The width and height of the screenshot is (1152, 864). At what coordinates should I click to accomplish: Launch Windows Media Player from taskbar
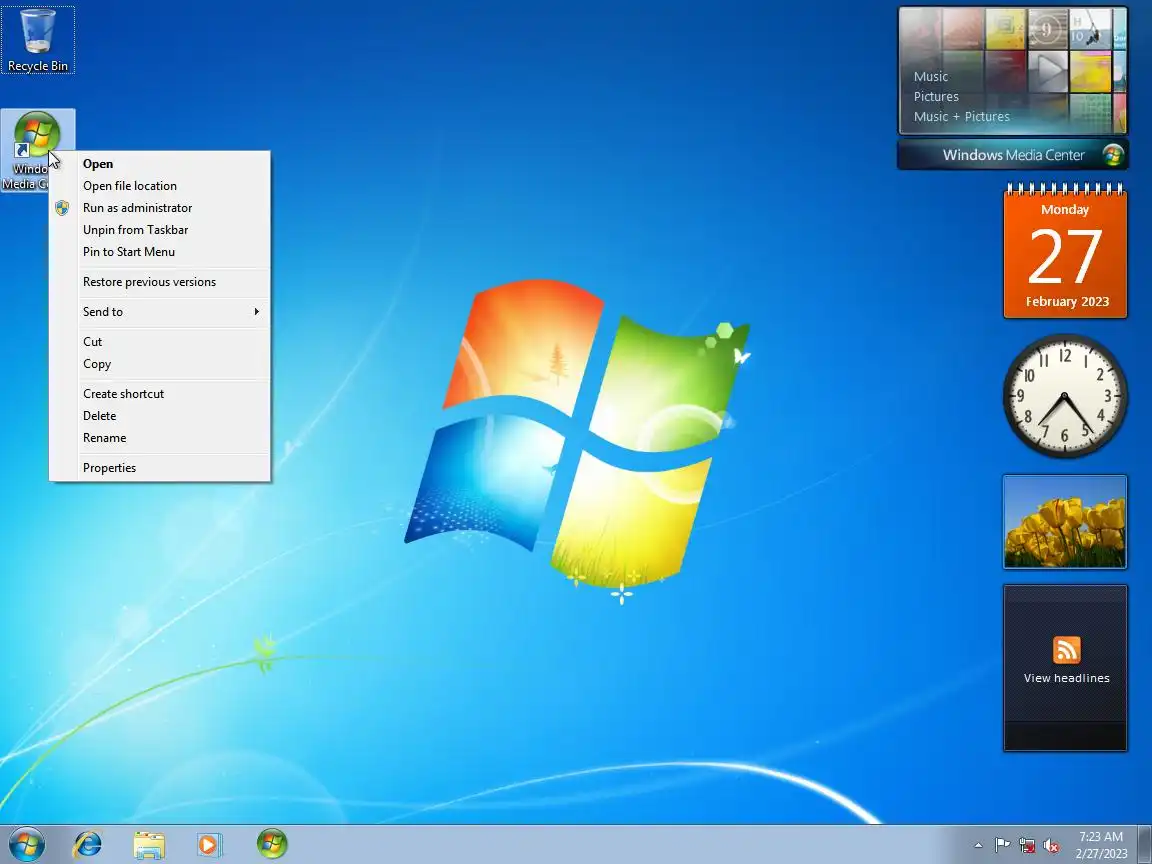tap(209, 845)
